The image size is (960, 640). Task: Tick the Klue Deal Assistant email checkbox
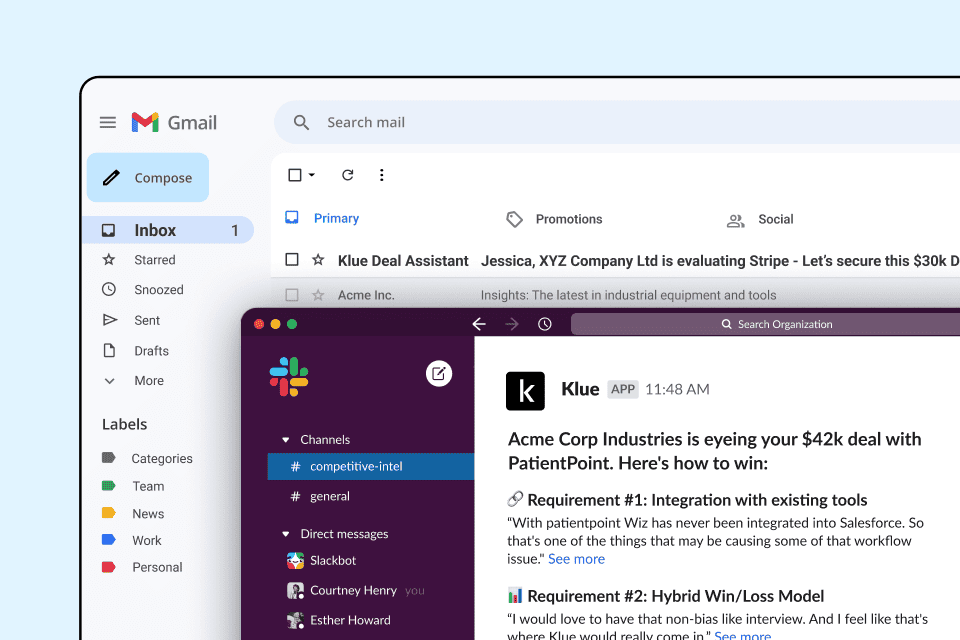tap(292, 260)
